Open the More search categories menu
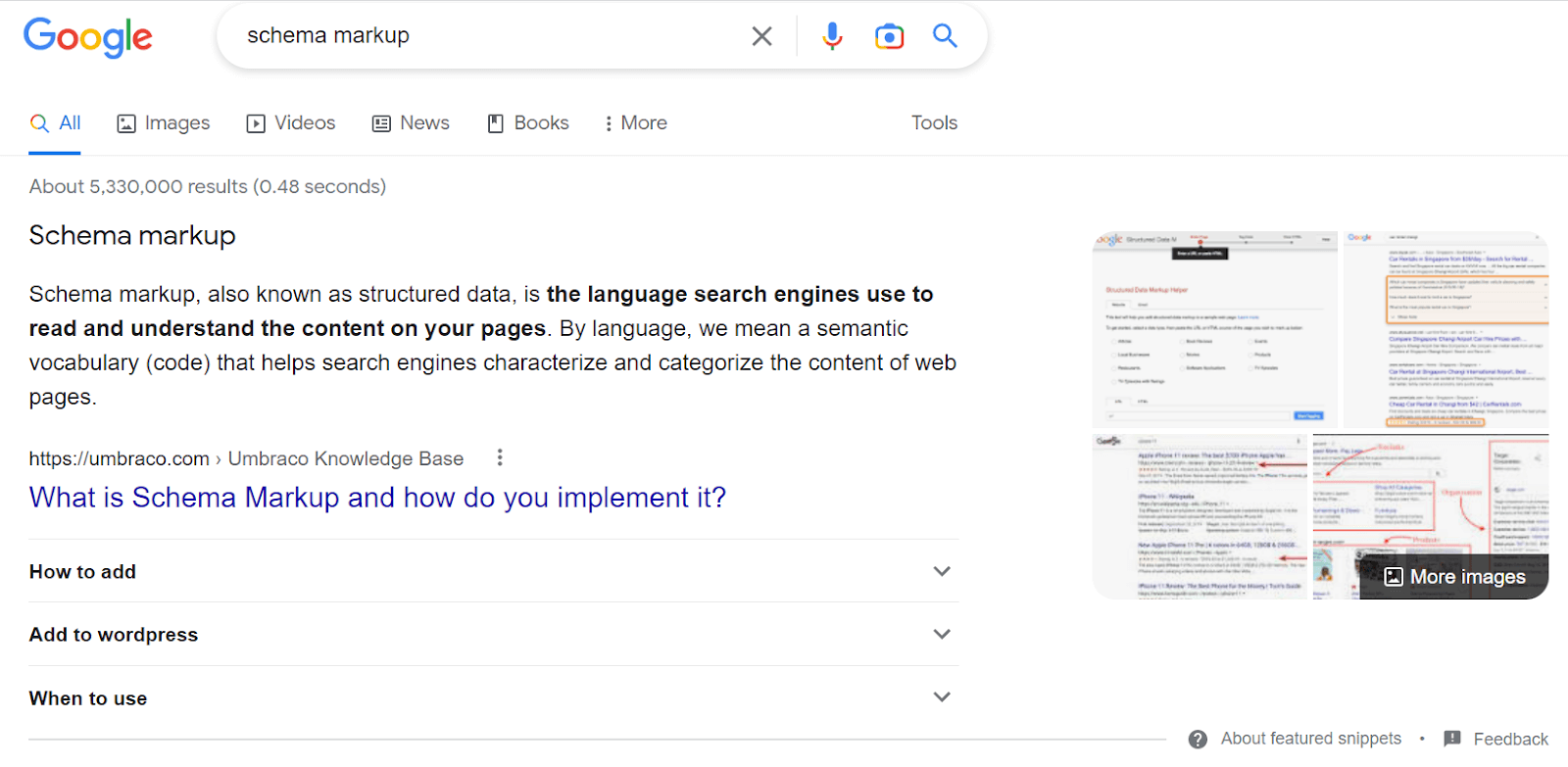1568x767 pixels. click(636, 123)
